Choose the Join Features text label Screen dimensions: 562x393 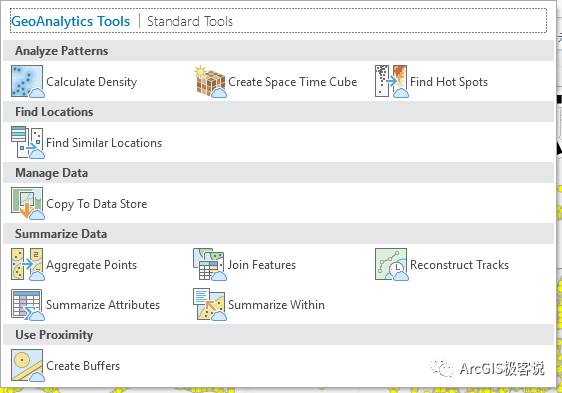[x=262, y=265]
